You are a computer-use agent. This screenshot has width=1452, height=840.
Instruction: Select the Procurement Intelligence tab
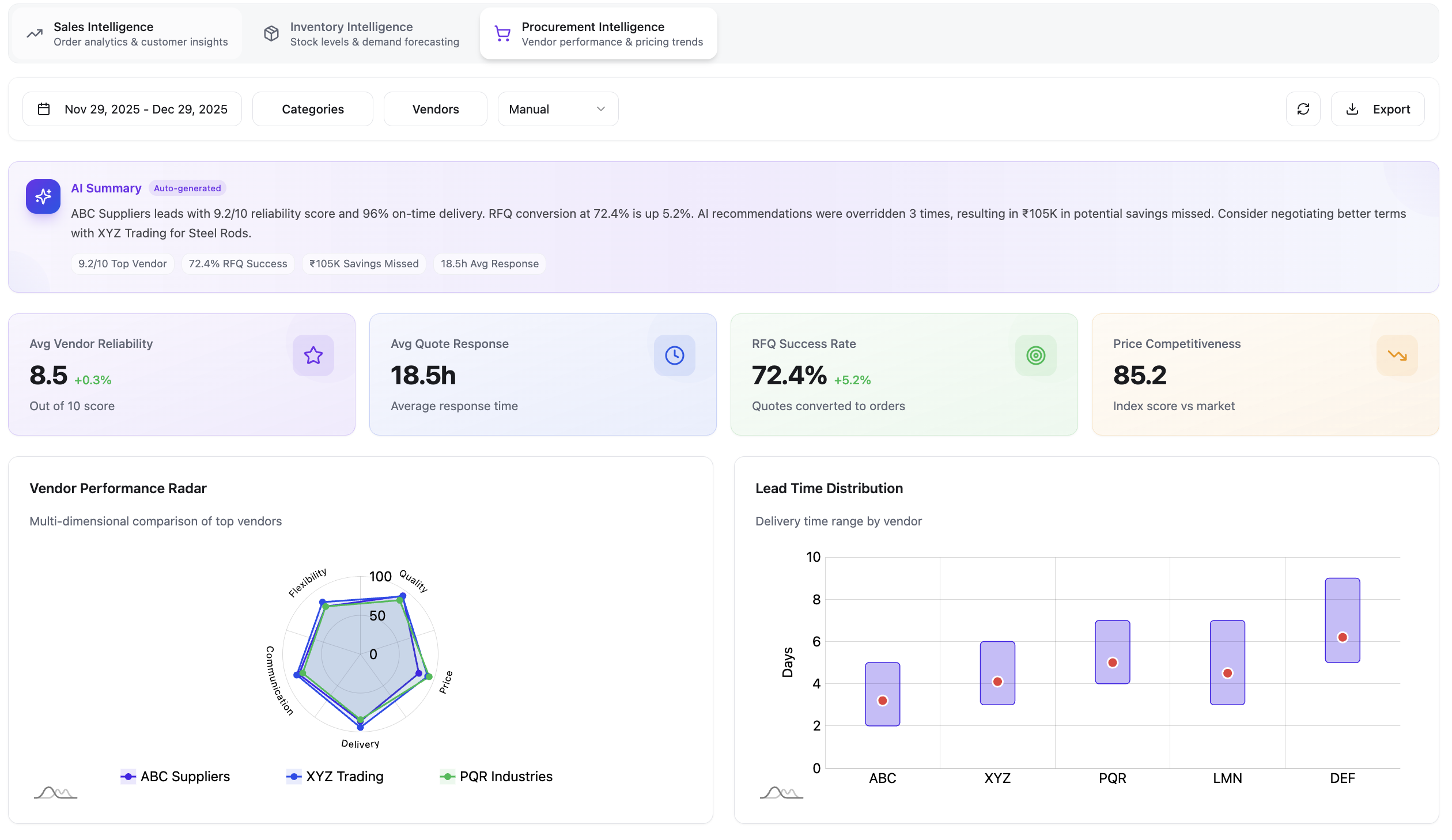[598, 34]
